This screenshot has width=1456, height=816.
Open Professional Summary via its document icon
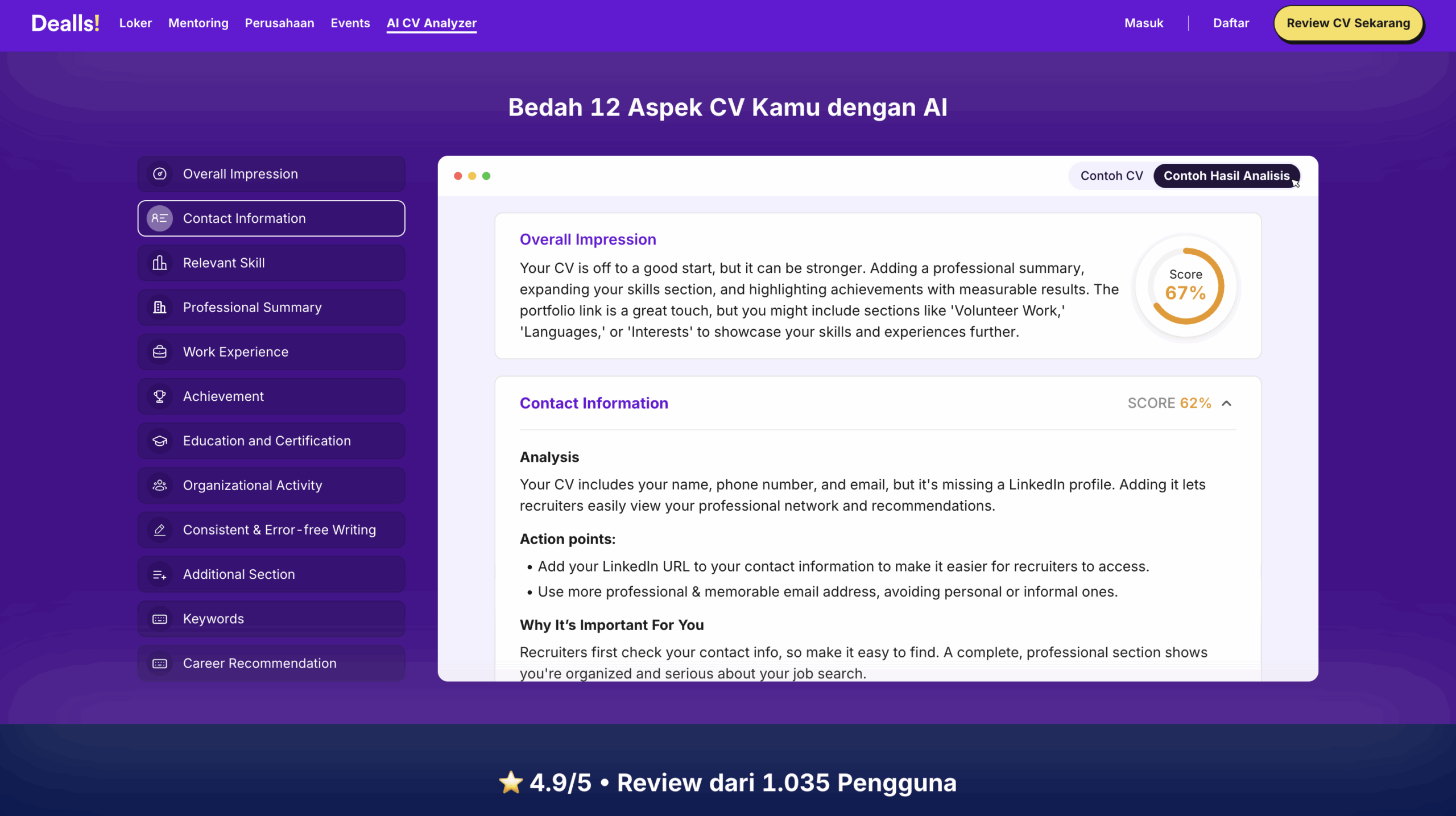click(x=159, y=307)
